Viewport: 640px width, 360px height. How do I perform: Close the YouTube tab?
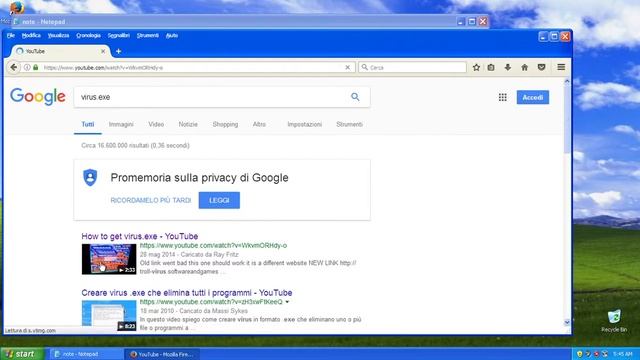tap(103, 51)
